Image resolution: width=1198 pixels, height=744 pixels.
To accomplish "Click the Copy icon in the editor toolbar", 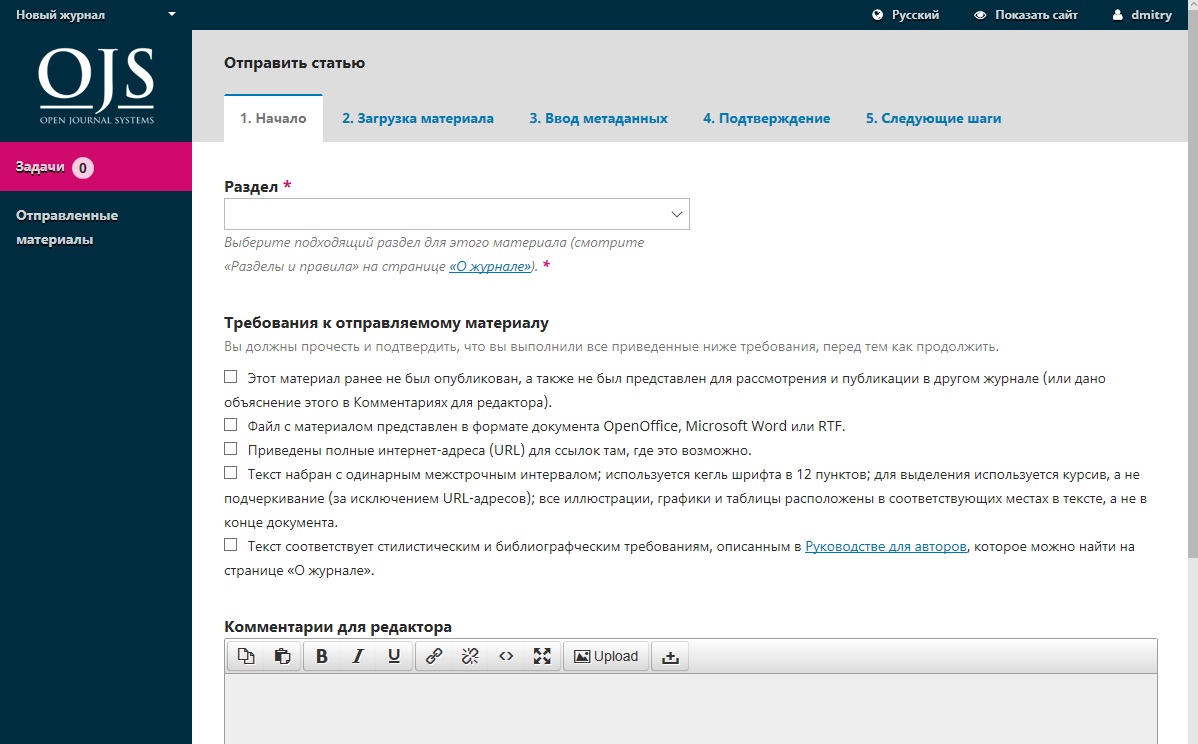I will coord(245,656).
